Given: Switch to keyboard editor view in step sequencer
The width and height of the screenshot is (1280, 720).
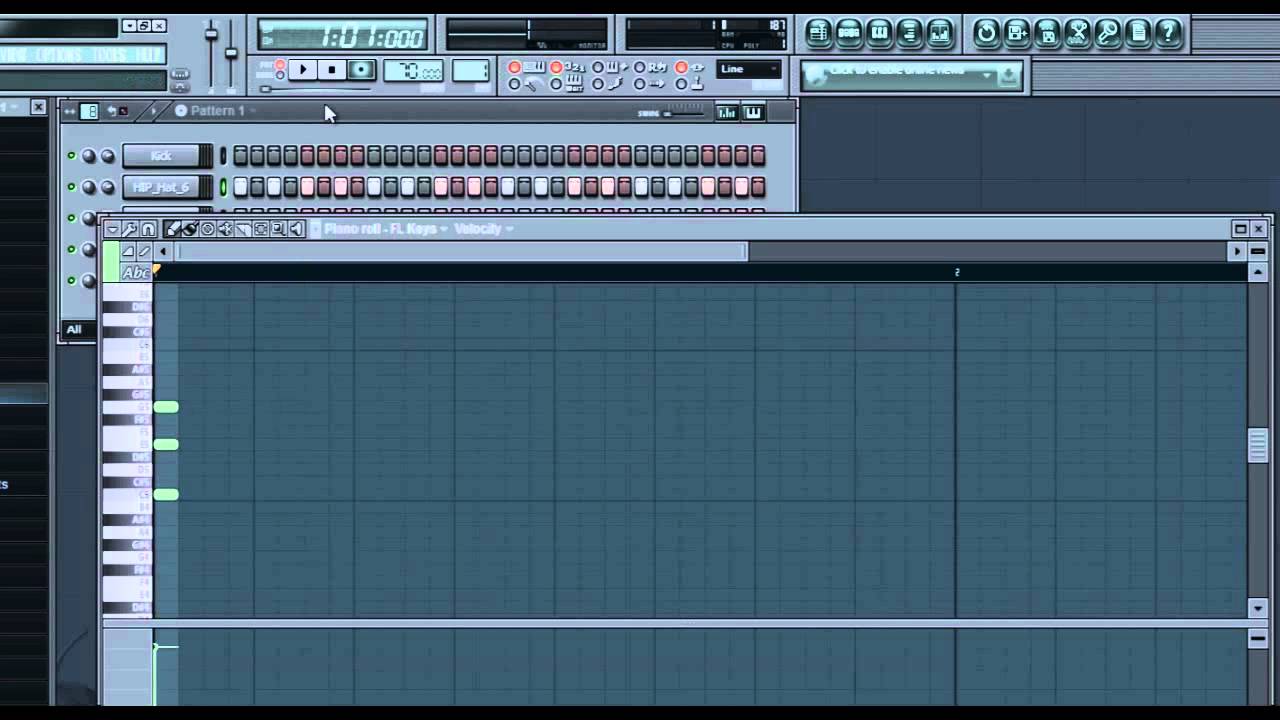Looking at the screenshot, I should coord(753,112).
